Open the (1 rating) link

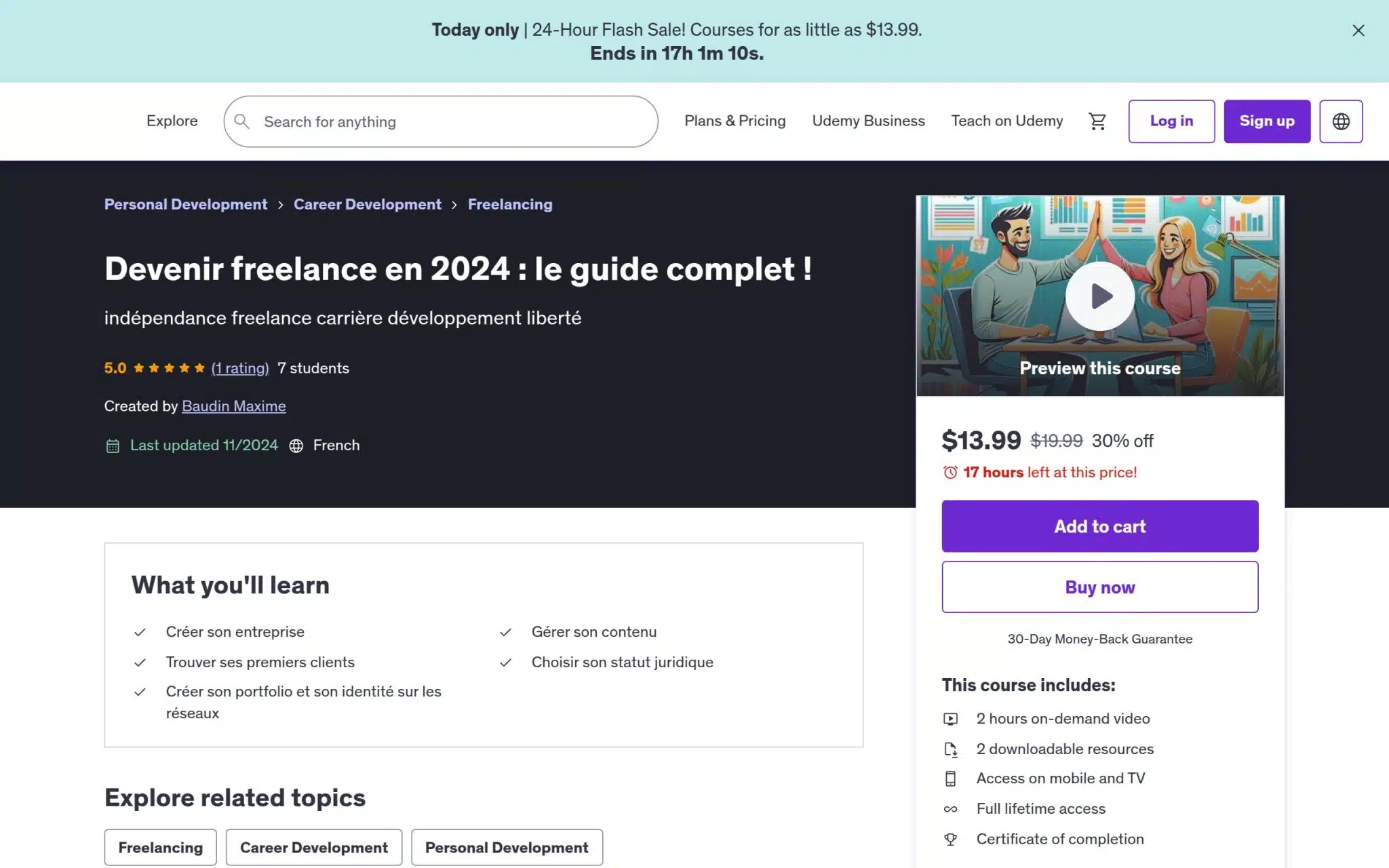pyautogui.click(x=240, y=368)
